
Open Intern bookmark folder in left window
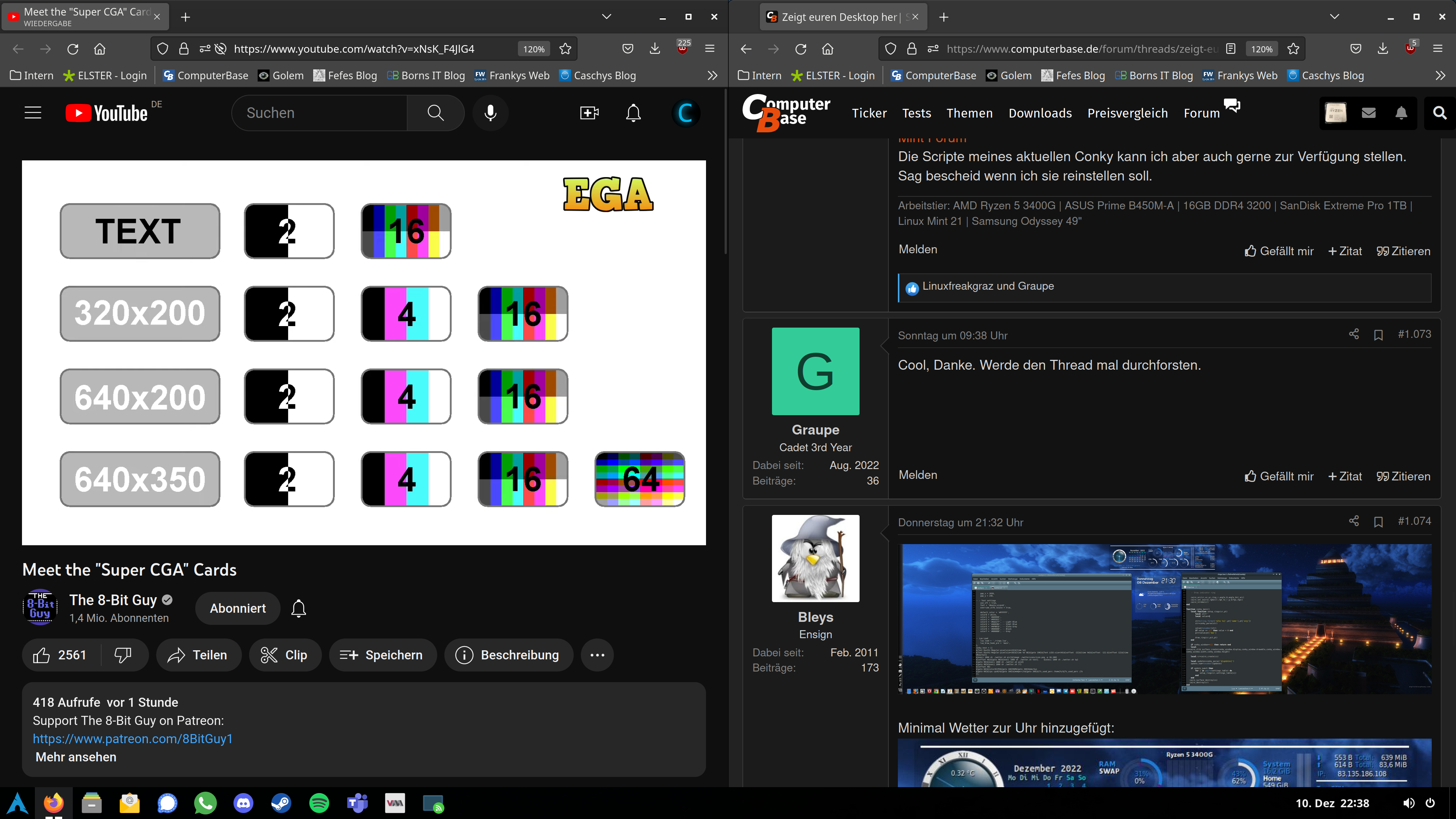[31, 76]
